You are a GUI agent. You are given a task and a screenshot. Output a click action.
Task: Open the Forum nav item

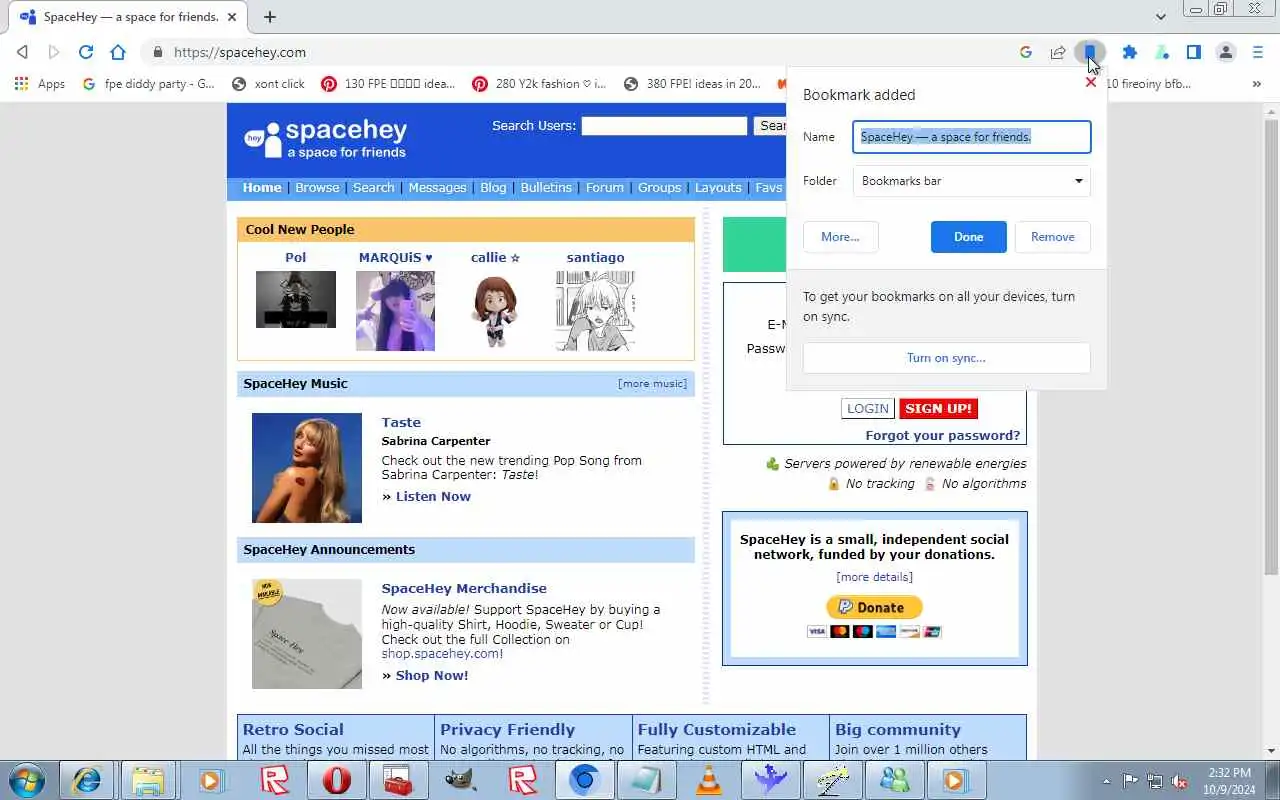pyautogui.click(x=605, y=187)
